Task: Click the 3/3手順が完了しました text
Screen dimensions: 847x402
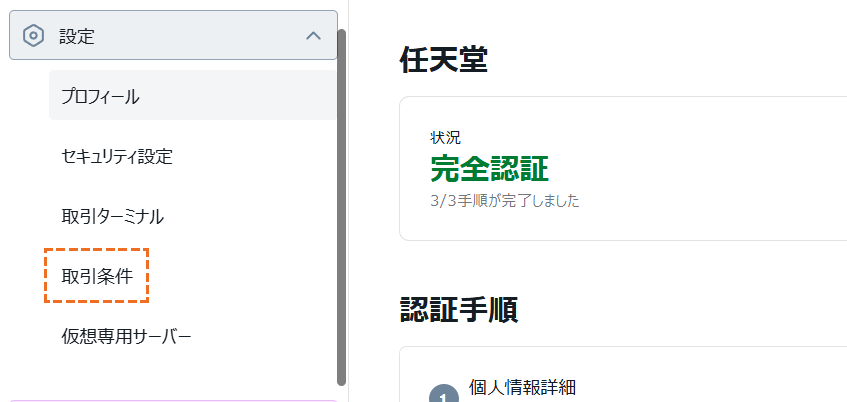Action: [x=505, y=202]
